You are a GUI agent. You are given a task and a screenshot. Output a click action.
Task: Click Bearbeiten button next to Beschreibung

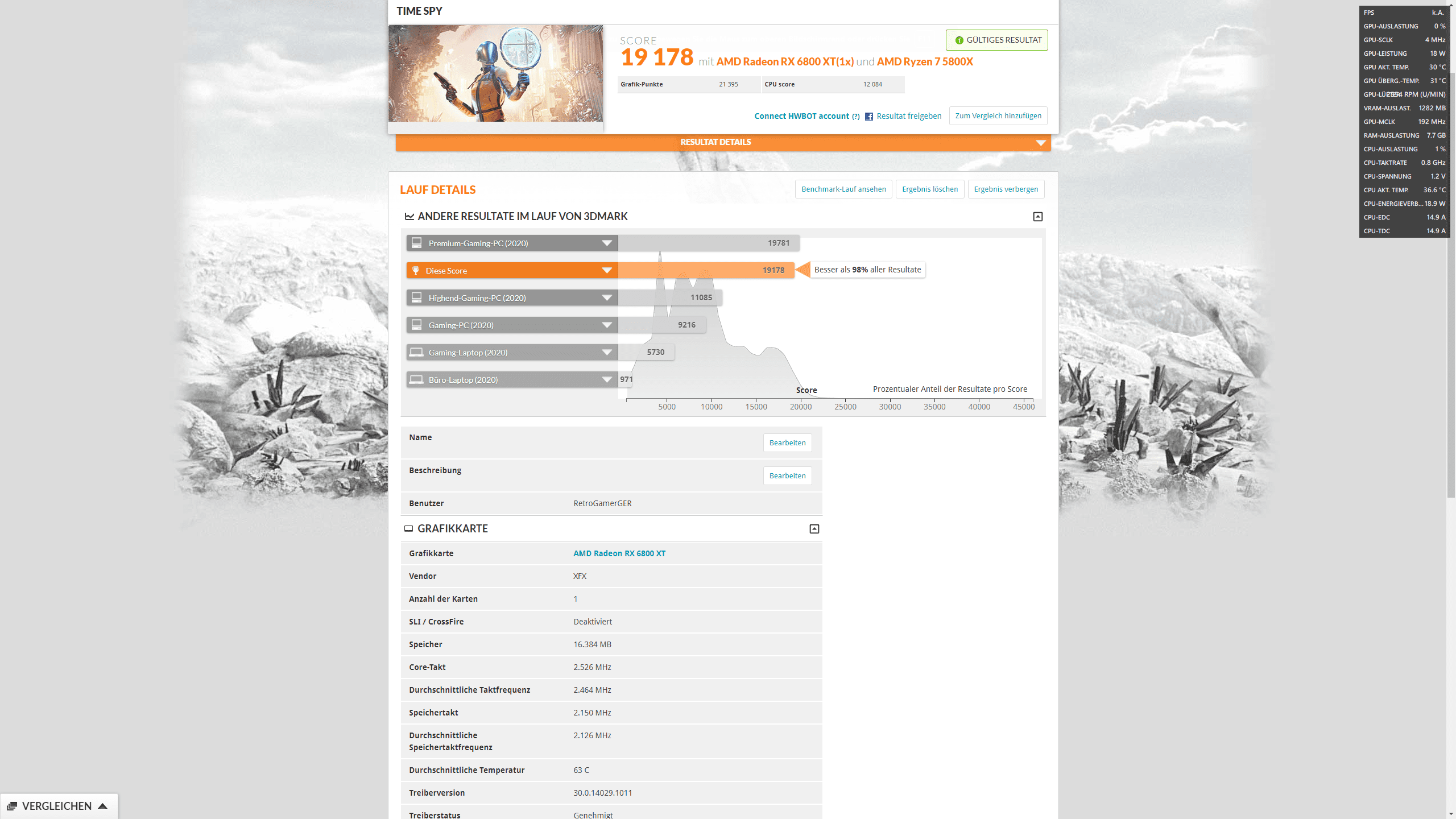[x=787, y=476]
